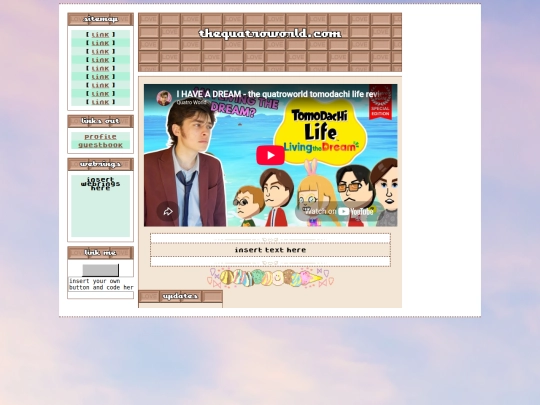Click the Quatro World channel name
The width and height of the screenshot is (540, 405).
tap(191, 102)
